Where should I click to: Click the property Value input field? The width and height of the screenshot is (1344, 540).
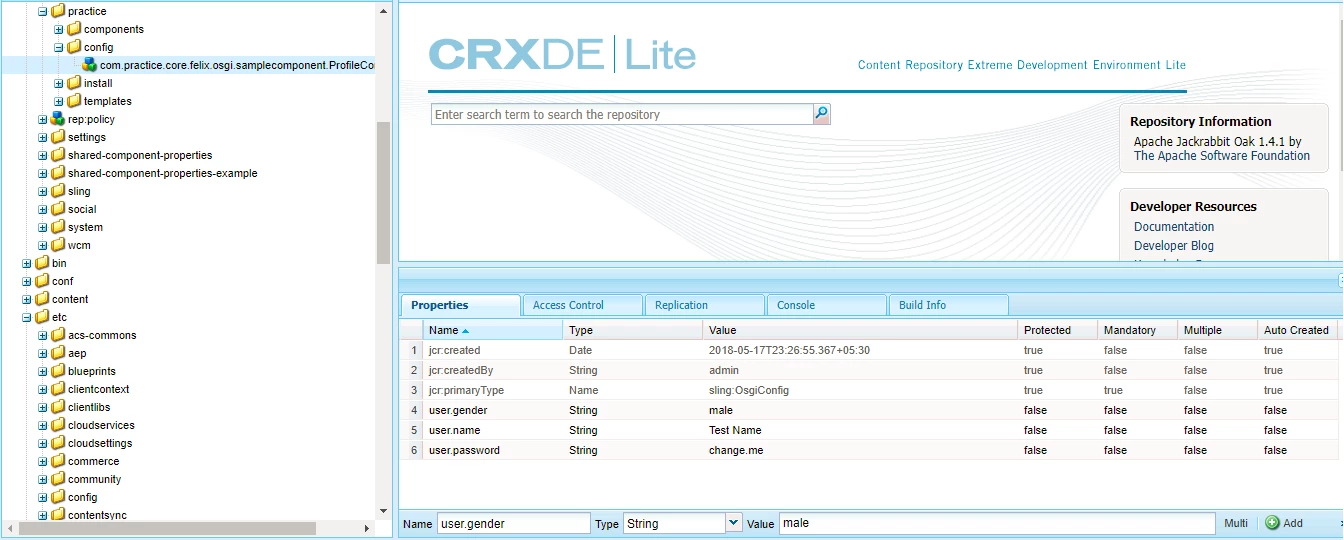tap(998, 523)
